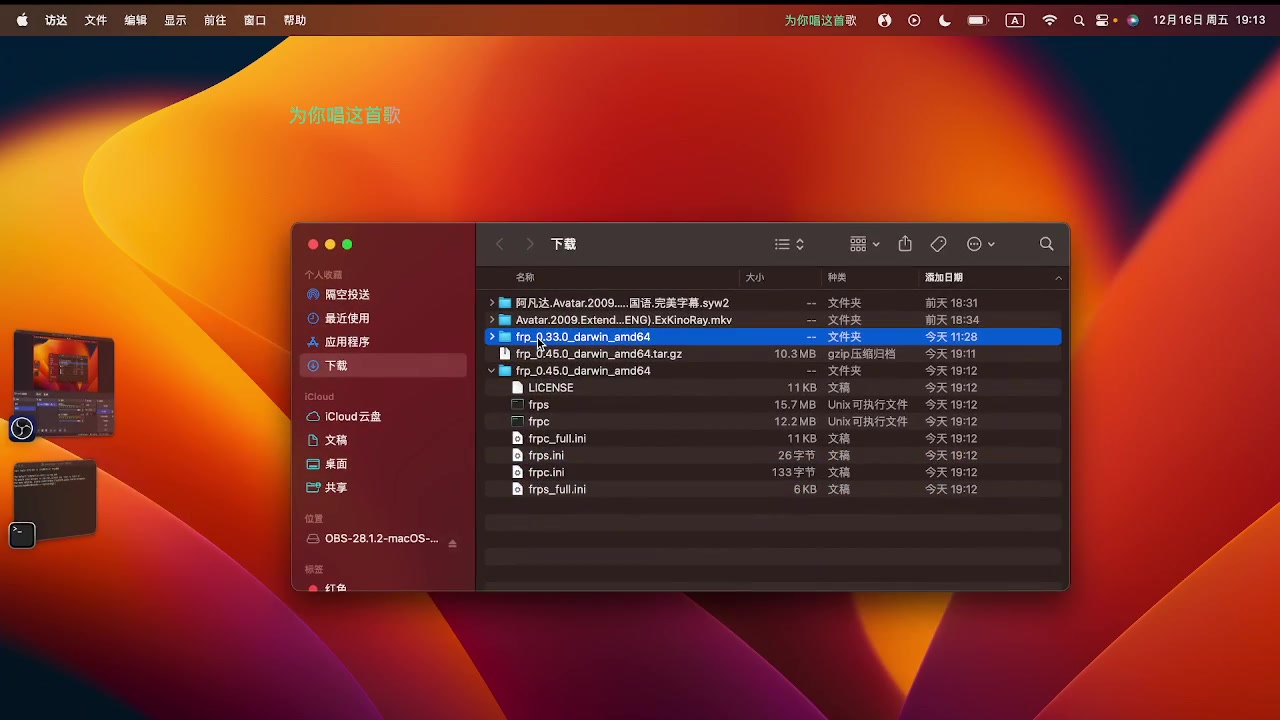Click the Finder search magnifier icon
This screenshot has width=1280, height=720.
[1047, 244]
